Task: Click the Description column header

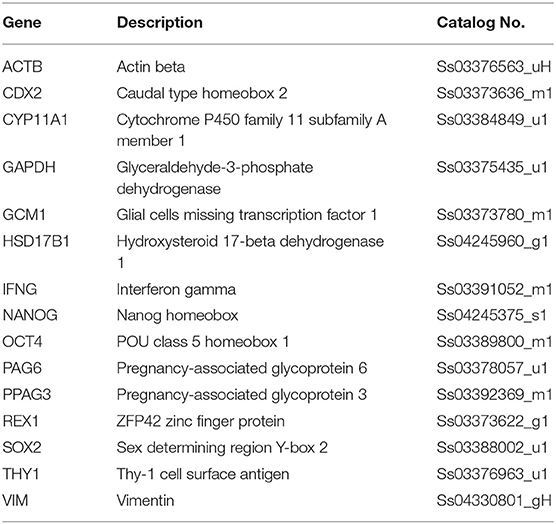Action: [x=160, y=23]
